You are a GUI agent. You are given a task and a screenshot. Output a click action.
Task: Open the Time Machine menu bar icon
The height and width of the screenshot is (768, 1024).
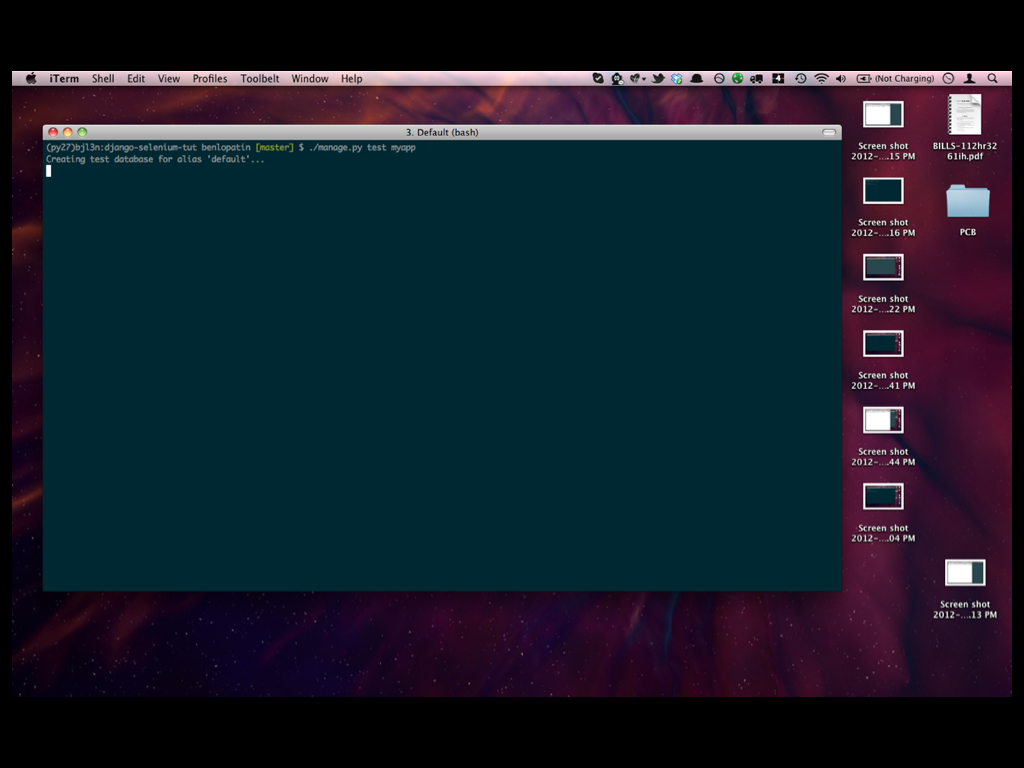click(x=801, y=78)
